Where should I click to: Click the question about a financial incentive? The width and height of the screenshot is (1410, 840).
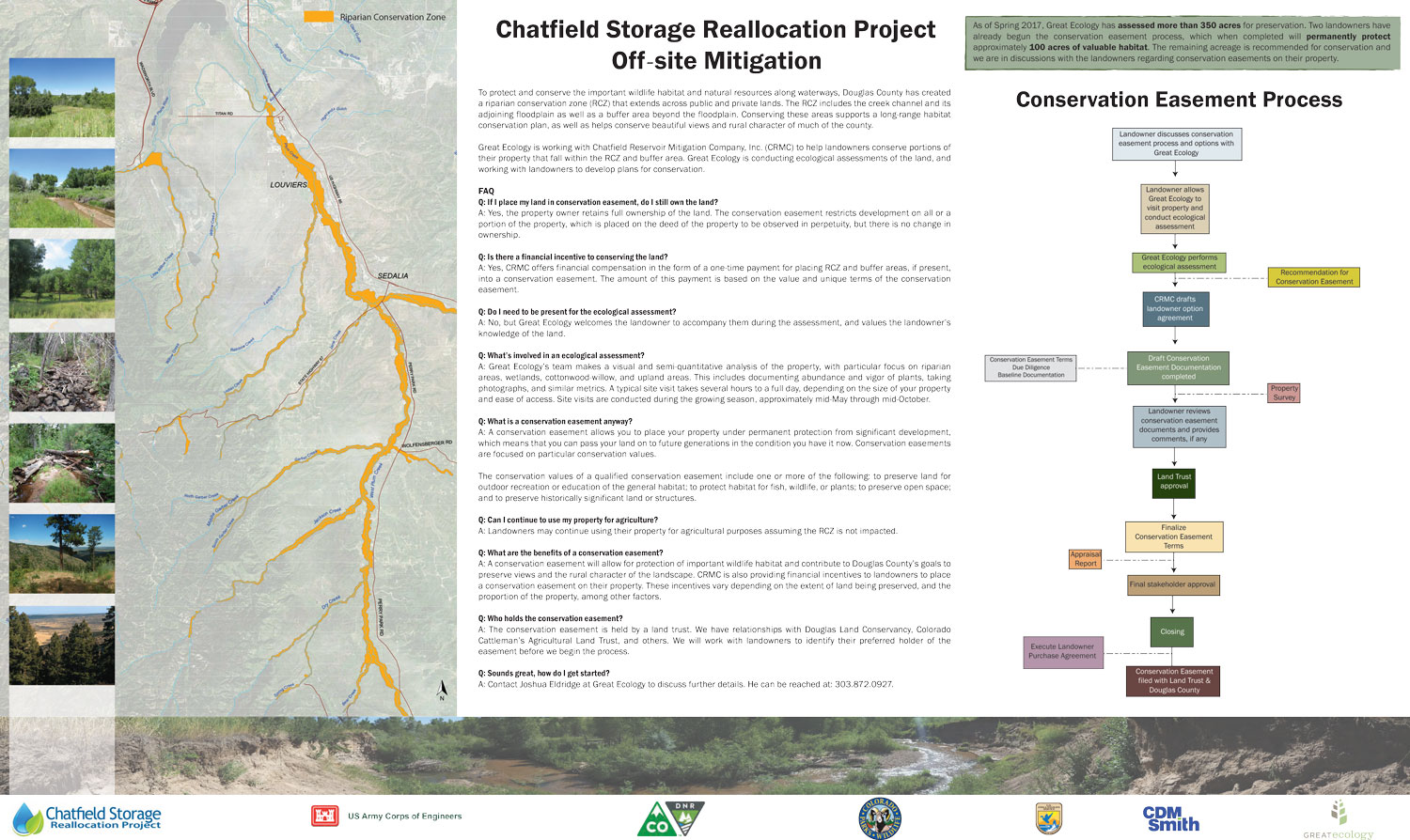(x=572, y=257)
